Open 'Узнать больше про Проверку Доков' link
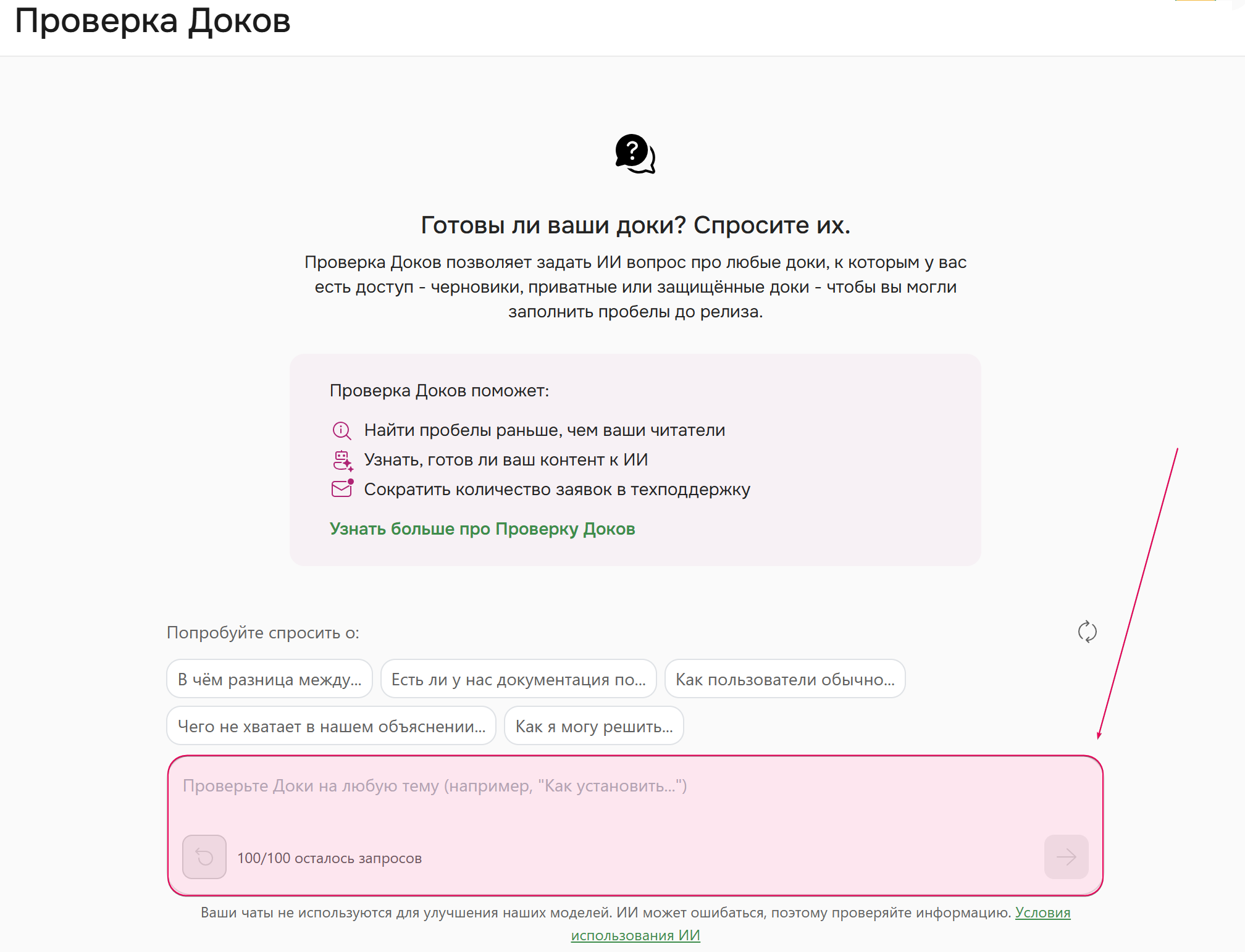Screen dimensions: 1245x952 (482, 529)
